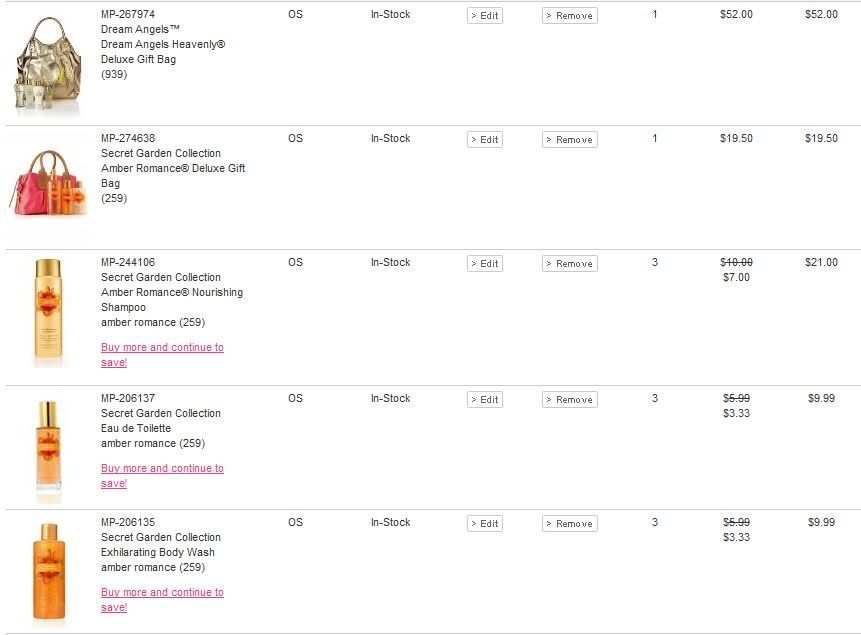Follow 'Buy more' link under Body Wash
Screen dimensions: 861x635
click(x=162, y=600)
